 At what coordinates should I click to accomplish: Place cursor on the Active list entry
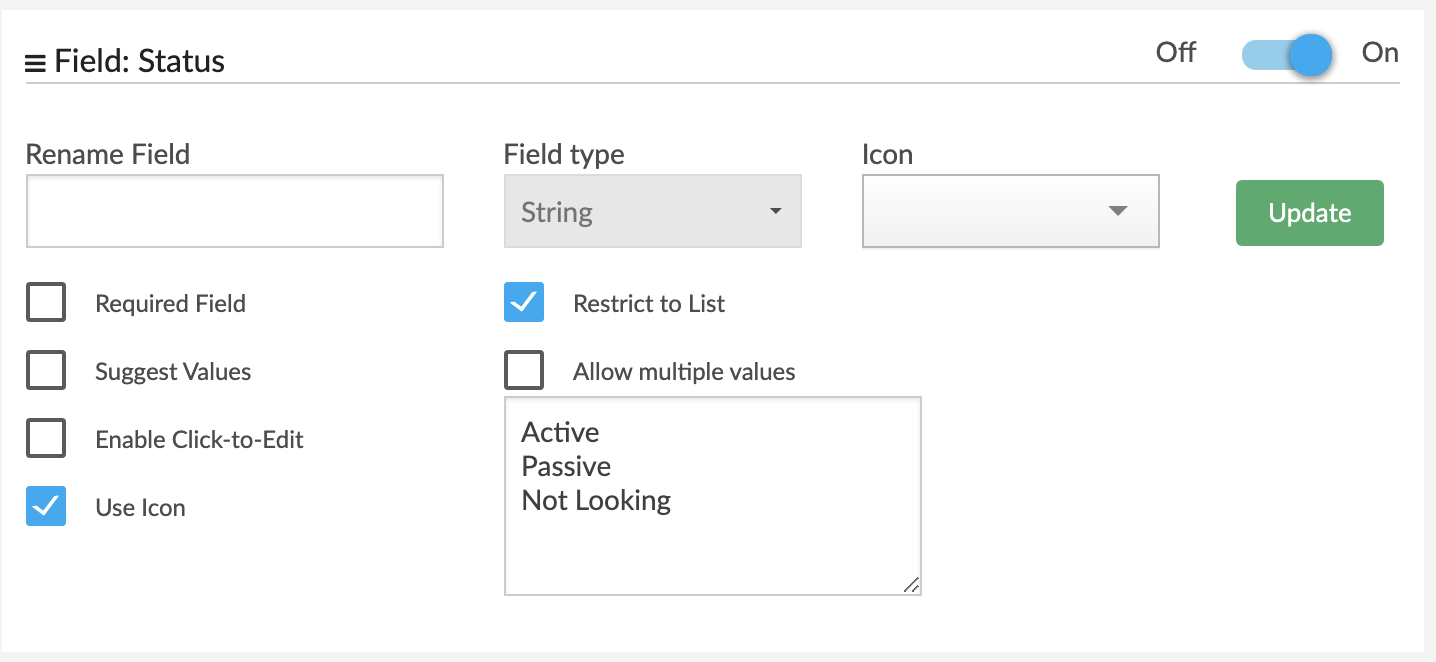coord(561,432)
